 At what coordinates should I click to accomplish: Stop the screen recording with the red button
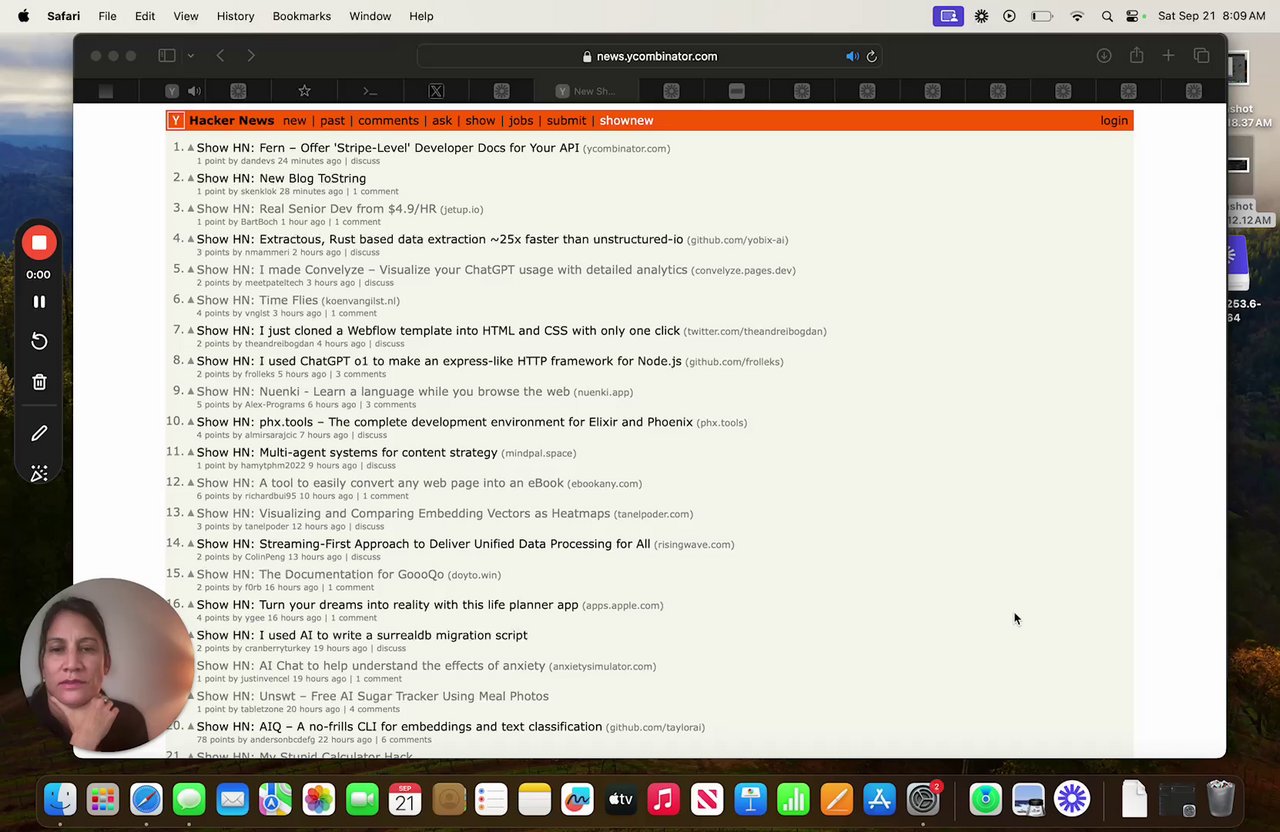[x=39, y=243]
